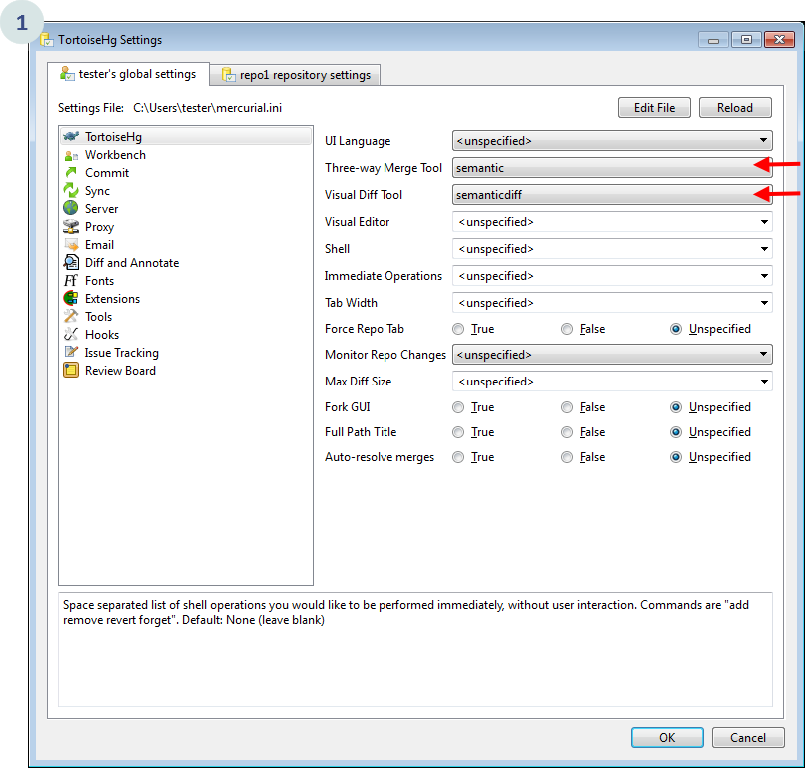Switch to repo1 repository settings tab

tap(296, 75)
